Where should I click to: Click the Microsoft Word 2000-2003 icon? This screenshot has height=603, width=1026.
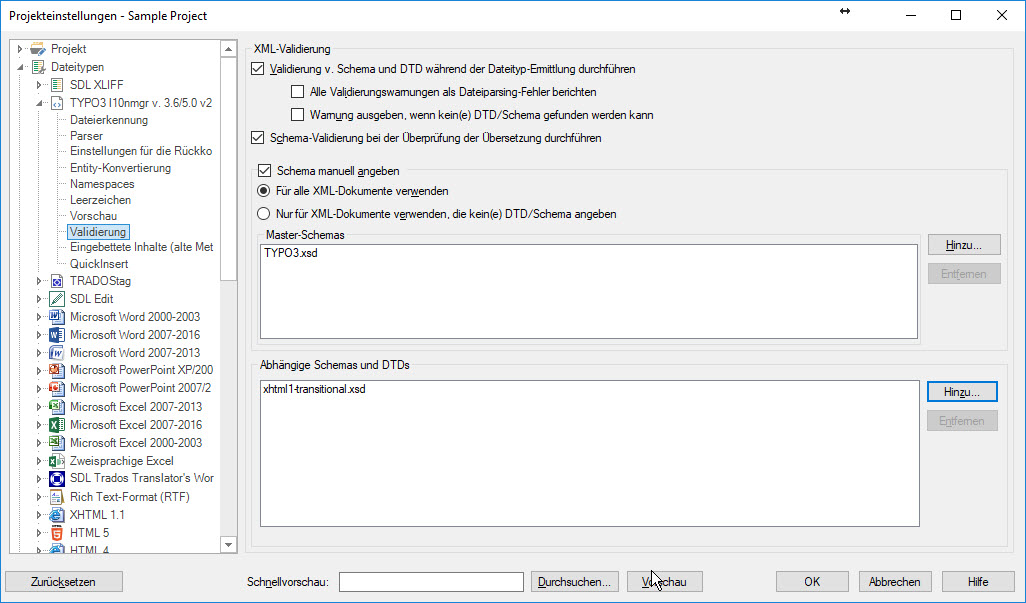coord(57,317)
